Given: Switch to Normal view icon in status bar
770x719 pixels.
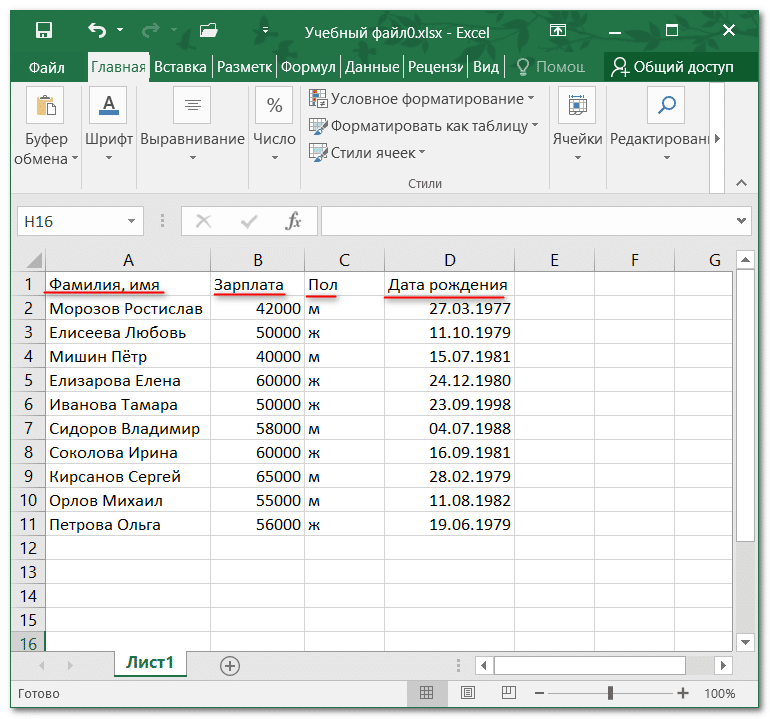Looking at the screenshot, I should pos(426,692).
